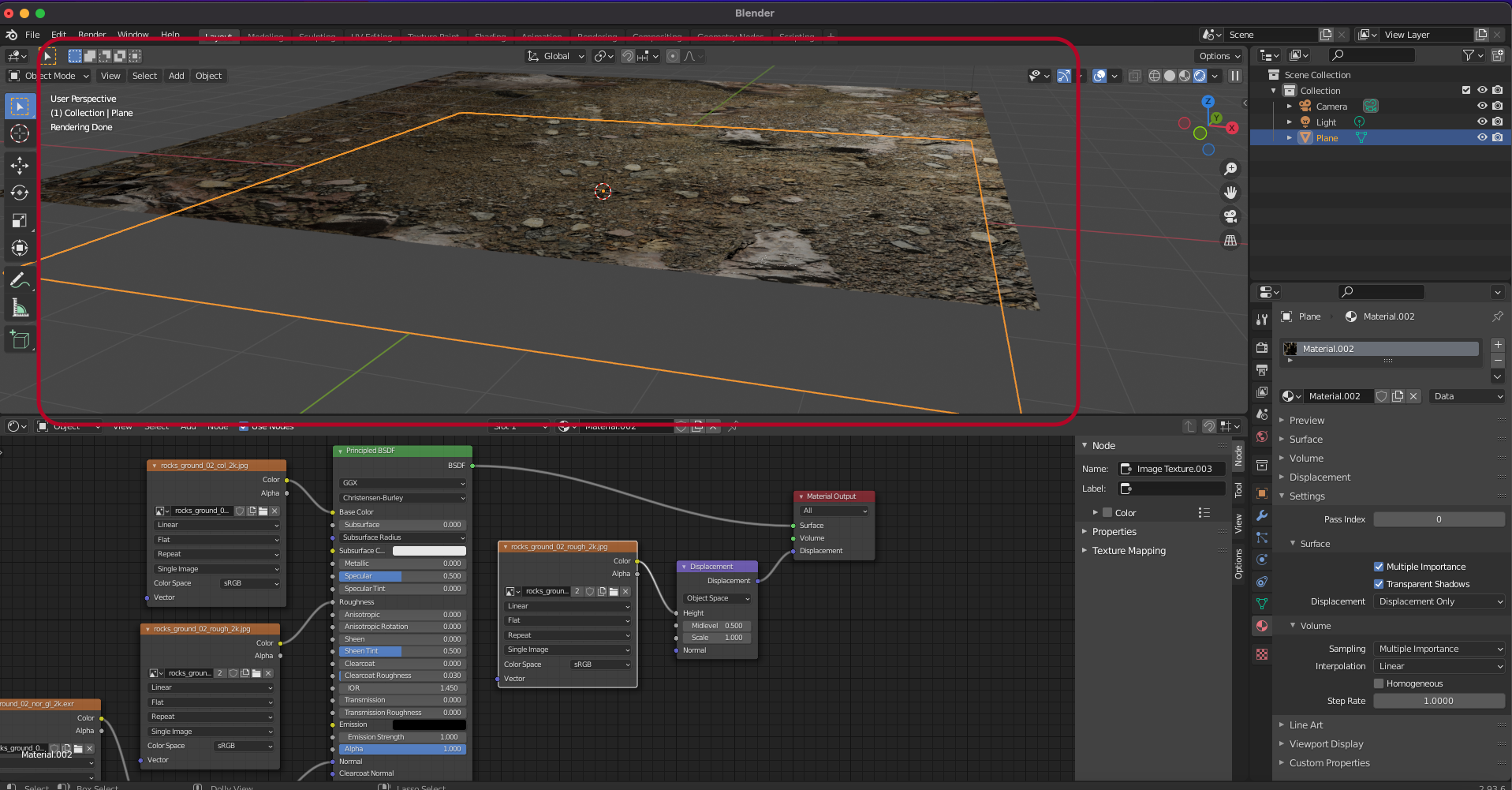Expand the Viewport Display panel
This screenshot has height=790, width=1512.
(x=1326, y=744)
